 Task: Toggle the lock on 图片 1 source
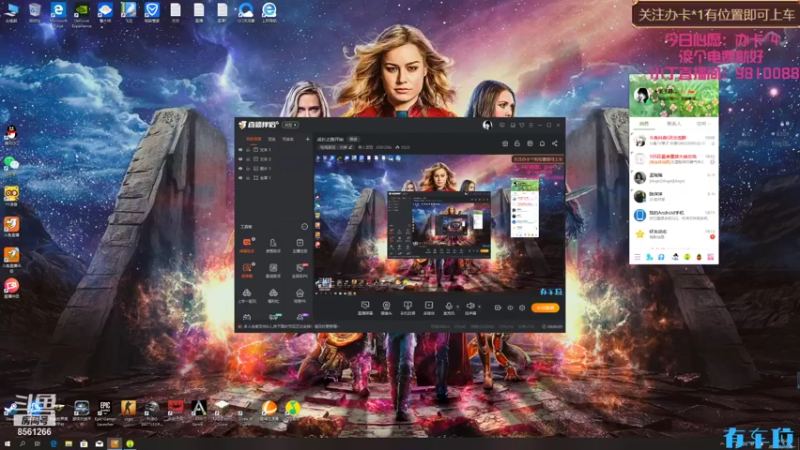[x=248, y=168]
